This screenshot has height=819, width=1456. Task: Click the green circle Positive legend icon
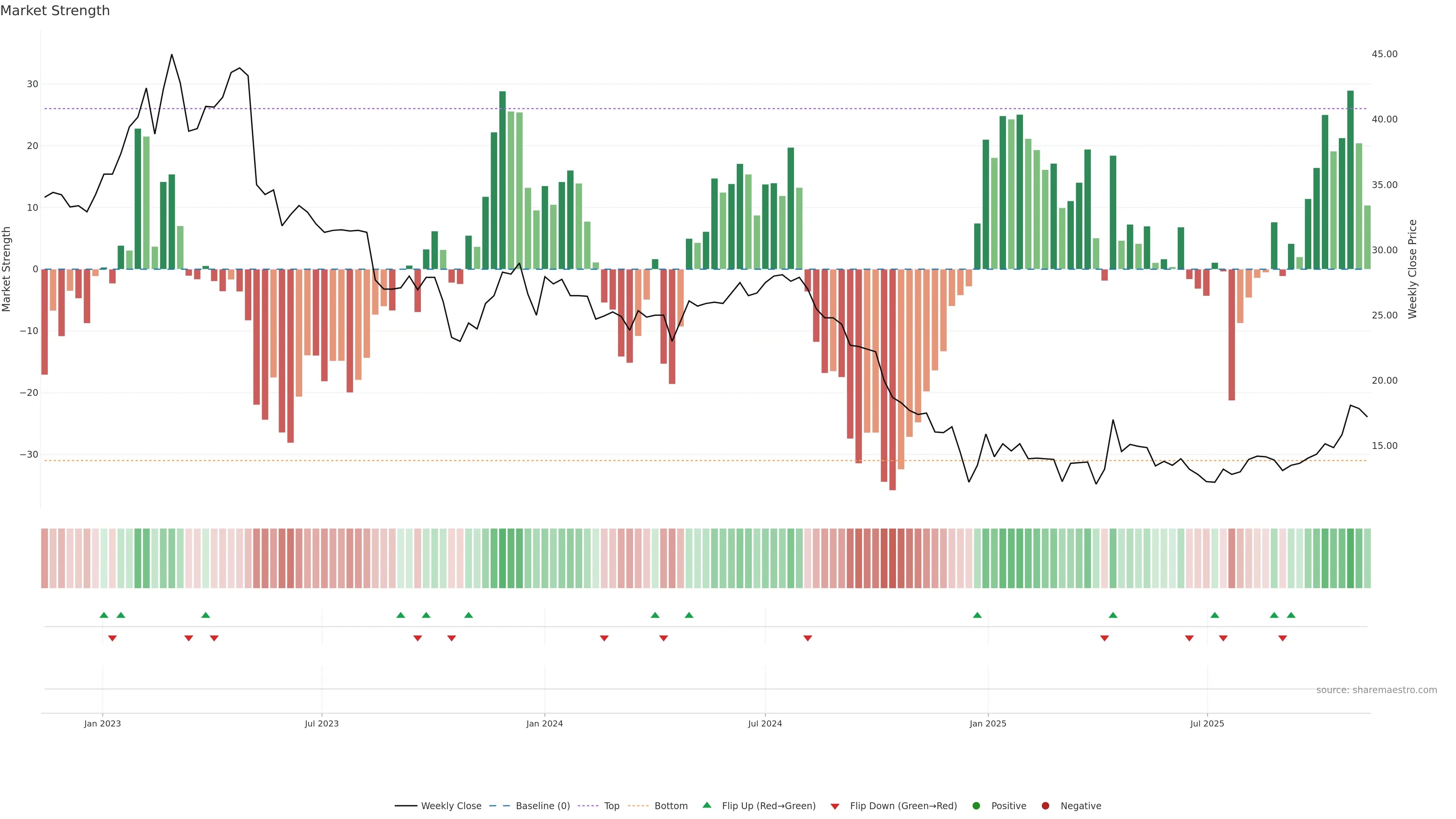click(976, 806)
